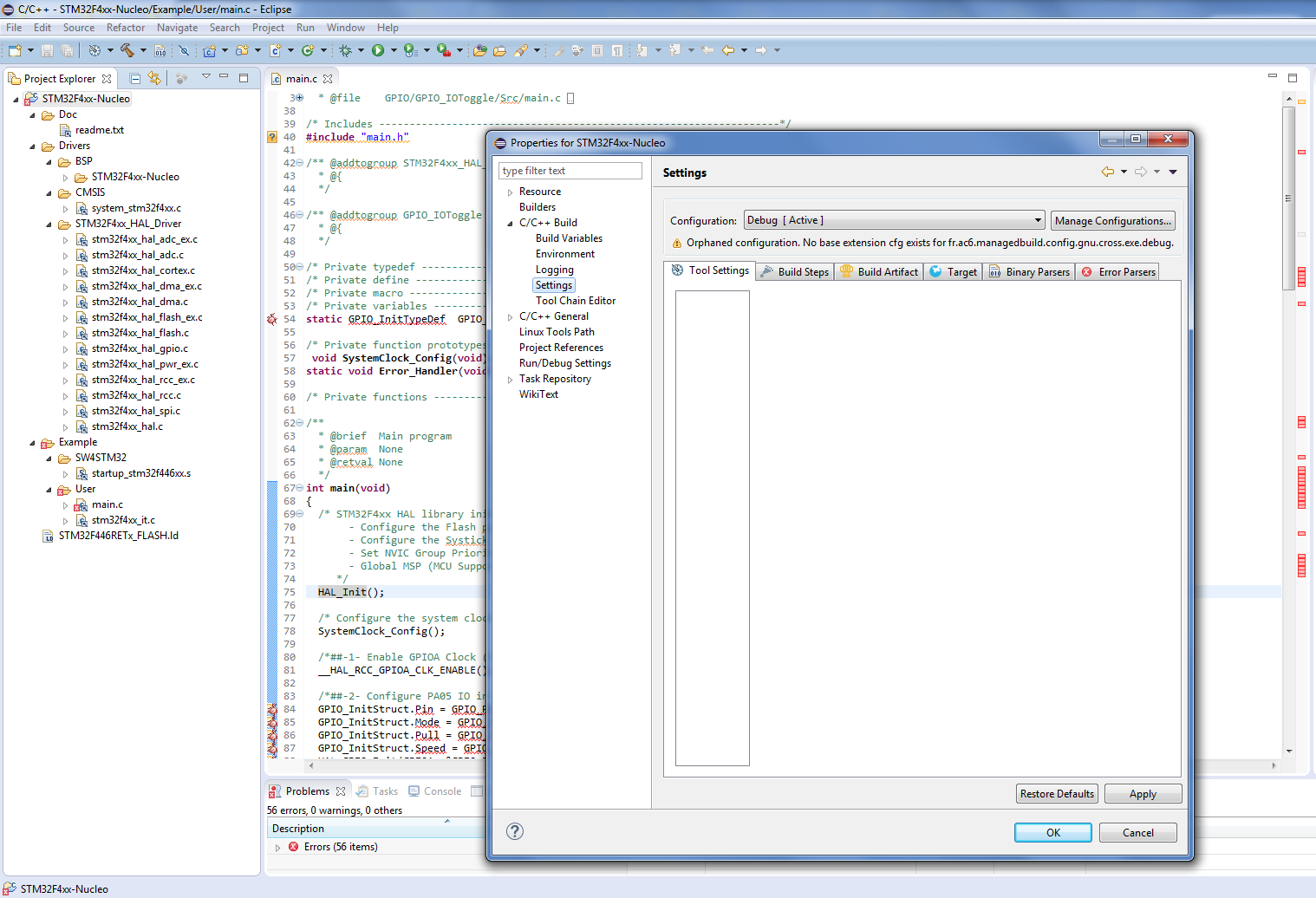Image resolution: width=1316 pixels, height=898 pixels.
Task: Click the New C/C++ Project icon
Action: click(210, 50)
